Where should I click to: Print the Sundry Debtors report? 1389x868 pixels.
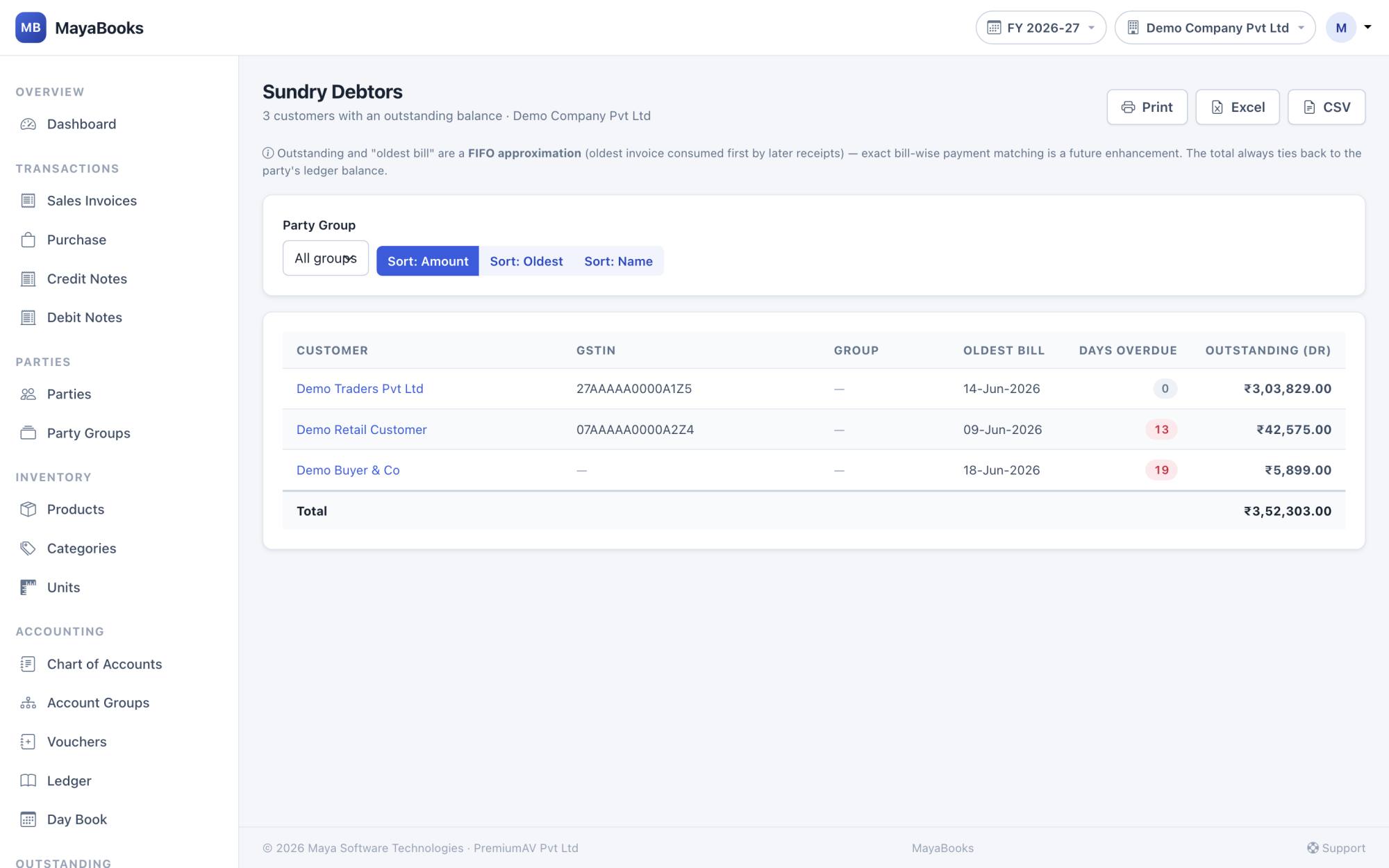pyautogui.click(x=1147, y=107)
